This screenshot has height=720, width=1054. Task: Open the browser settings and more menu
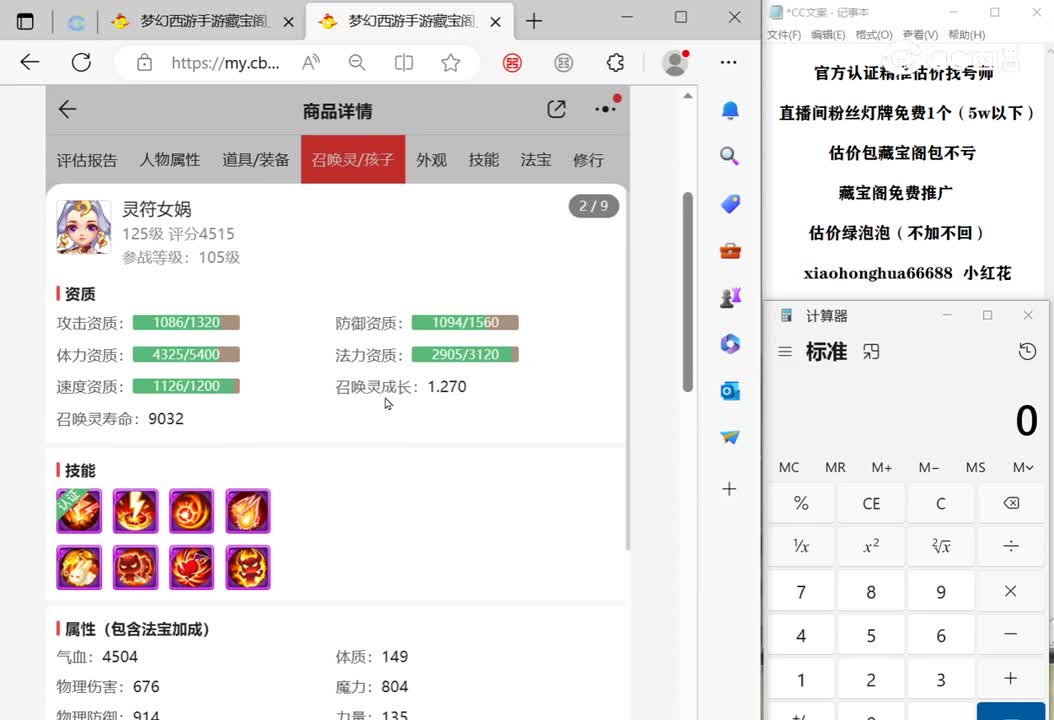click(x=729, y=63)
